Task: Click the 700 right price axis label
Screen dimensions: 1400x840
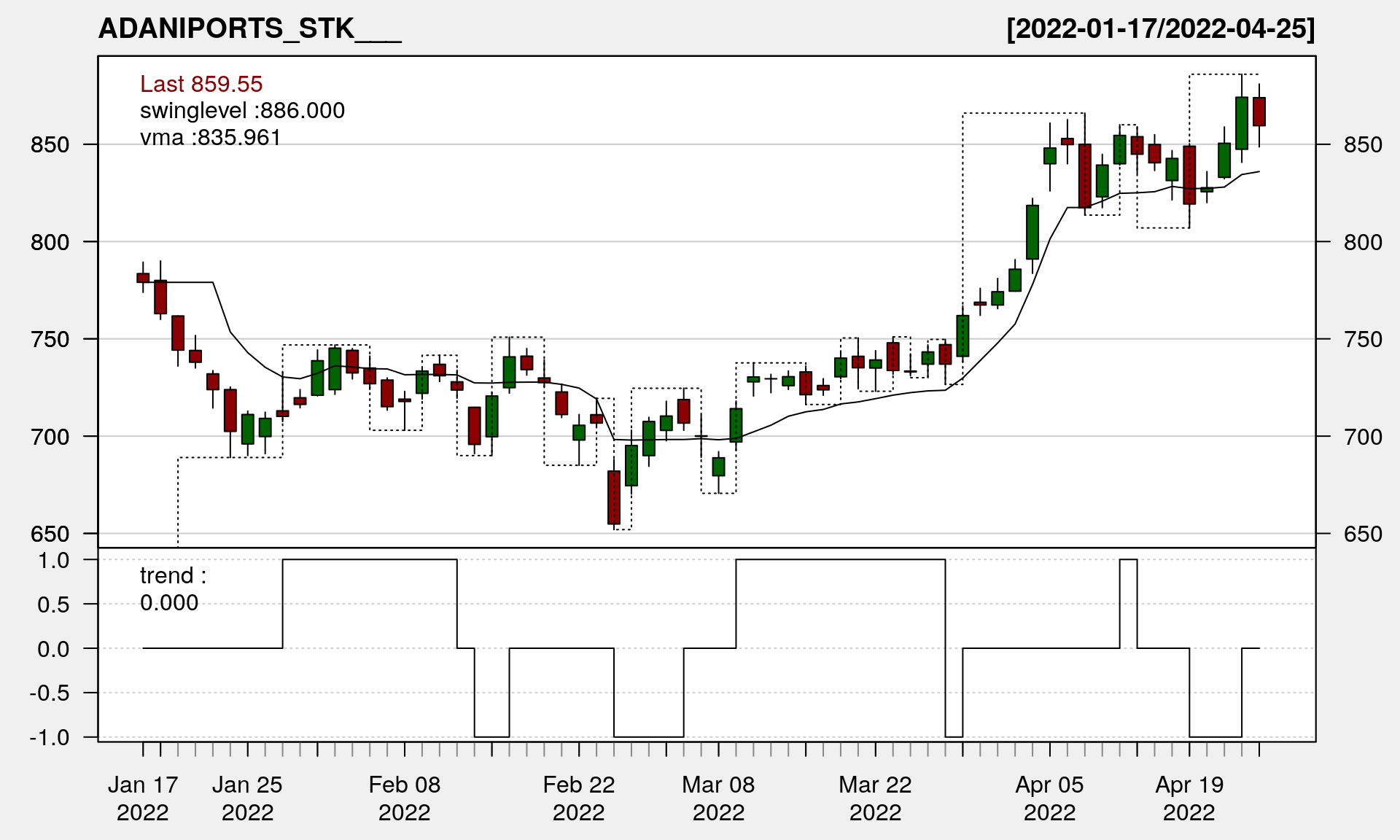Action: pos(1362,437)
